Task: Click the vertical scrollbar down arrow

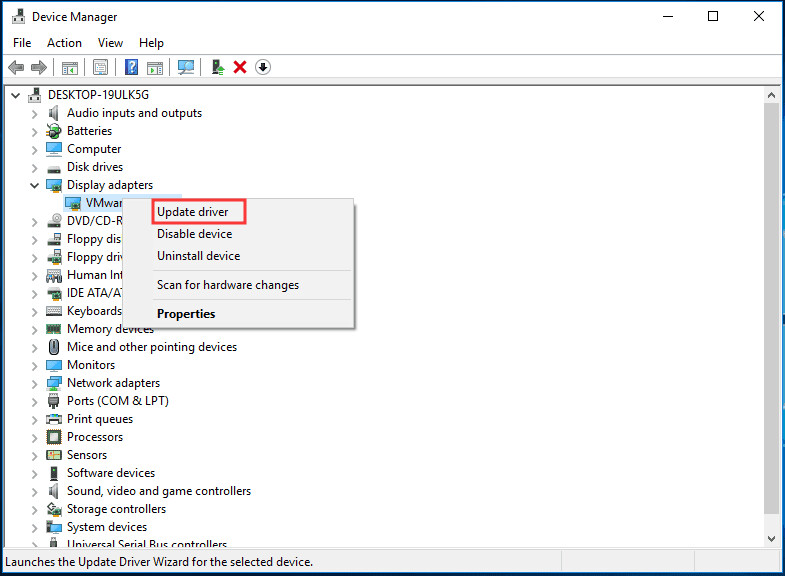Action: [x=771, y=539]
